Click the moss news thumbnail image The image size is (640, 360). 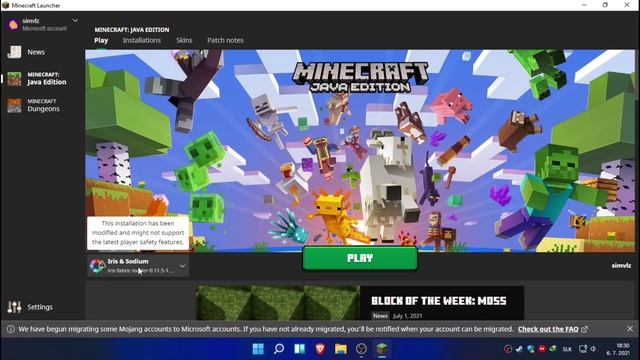point(278,303)
